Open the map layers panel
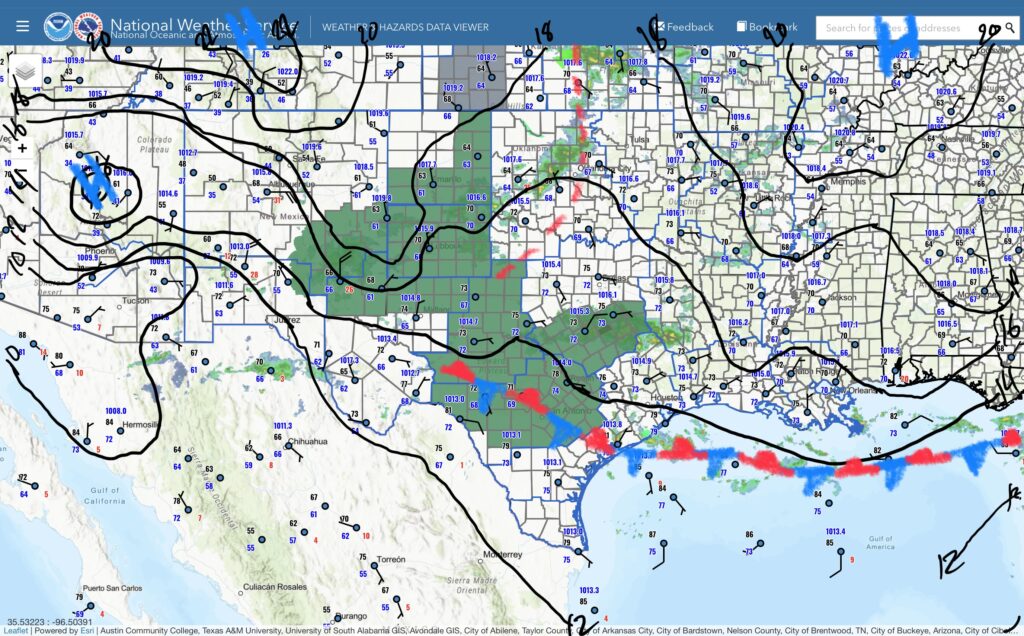 point(27,73)
